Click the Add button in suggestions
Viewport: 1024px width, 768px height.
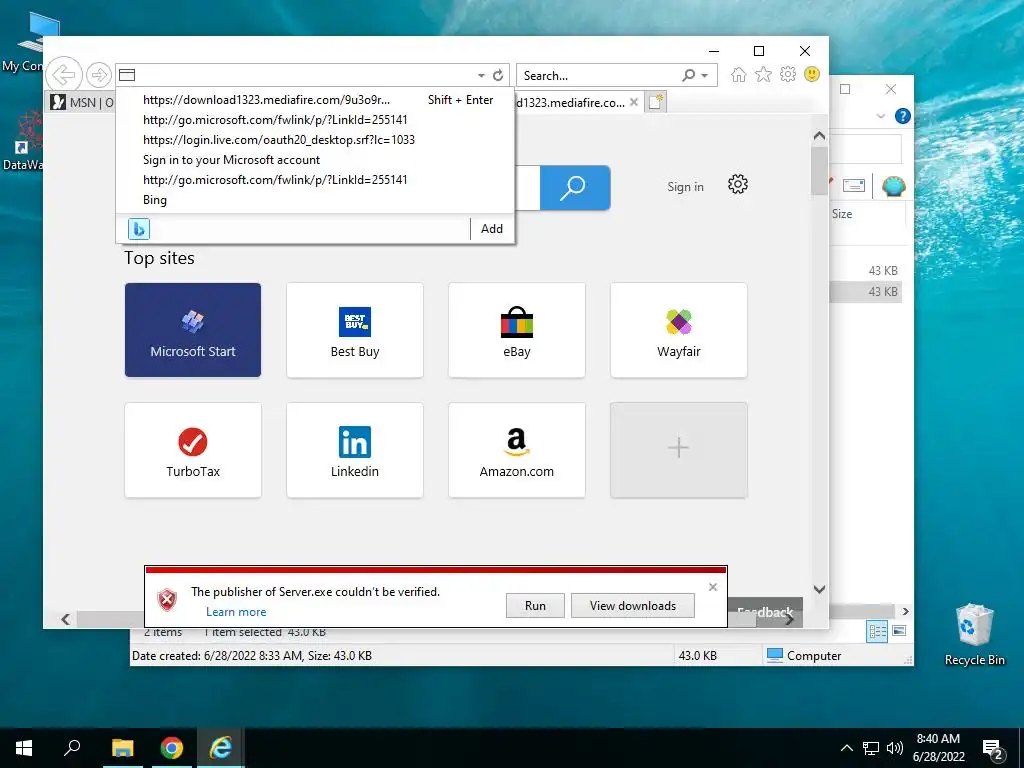pyautogui.click(x=492, y=229)
